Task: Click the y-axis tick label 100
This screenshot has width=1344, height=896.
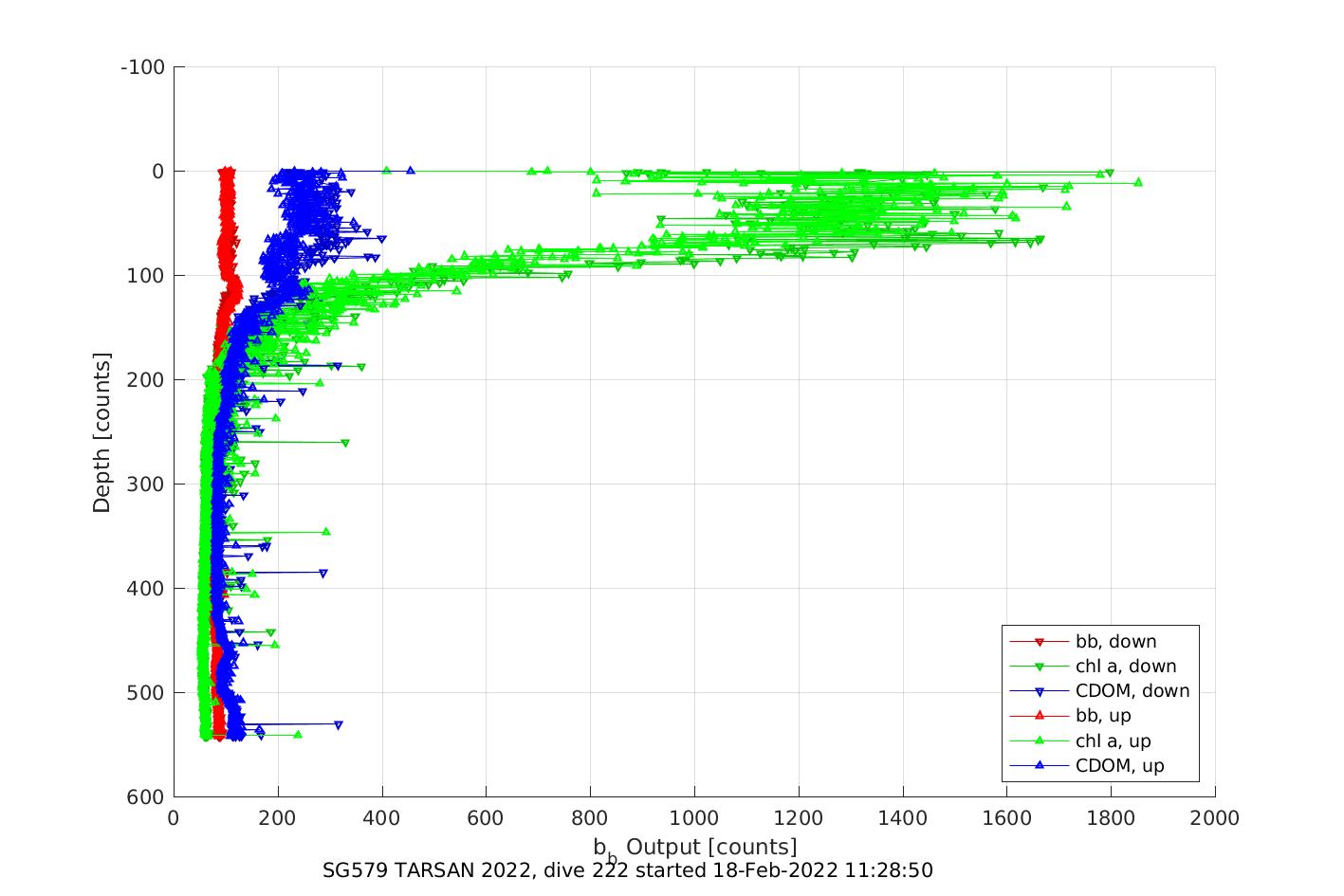Action: (x=148, y=276)
